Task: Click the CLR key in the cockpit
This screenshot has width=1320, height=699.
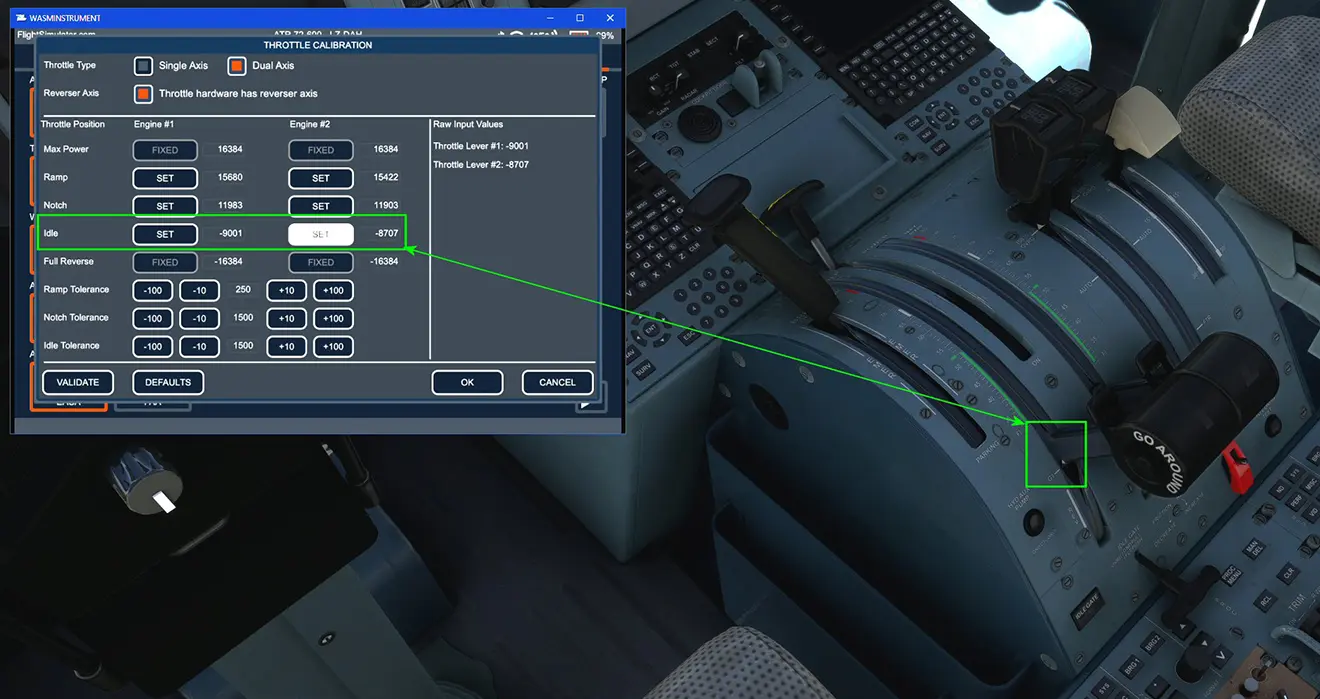Action: click(1288, 573)
